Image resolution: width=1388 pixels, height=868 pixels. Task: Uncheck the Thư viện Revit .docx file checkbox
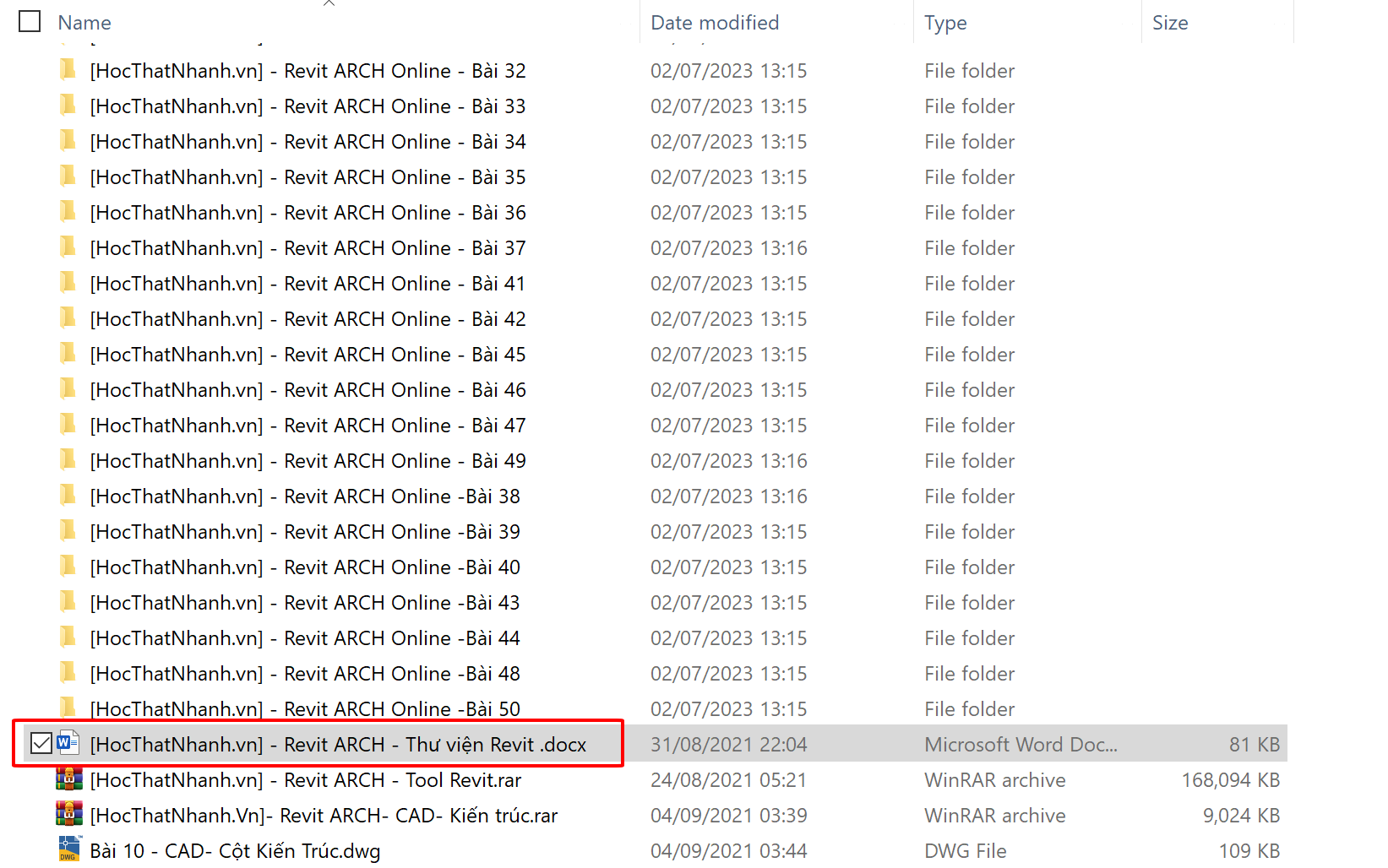click(x=41, y=743)
